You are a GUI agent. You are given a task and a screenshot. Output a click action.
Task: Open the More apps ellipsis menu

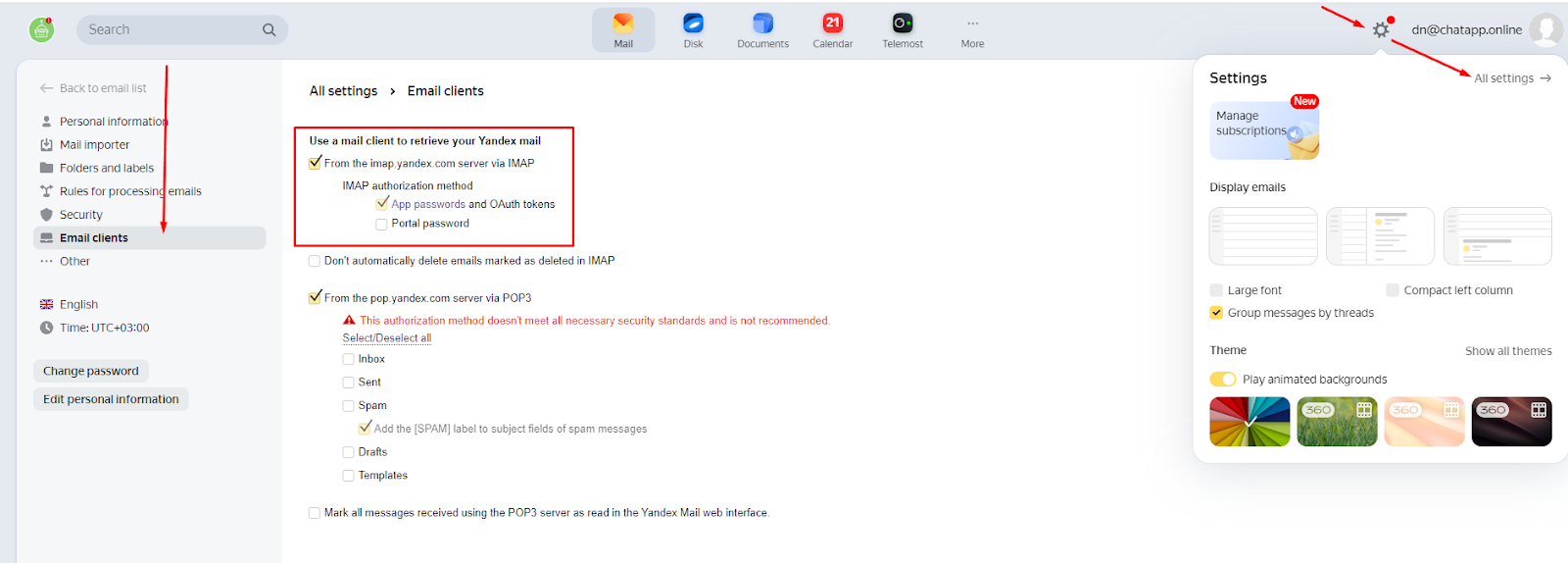click(x=972, y=29)
